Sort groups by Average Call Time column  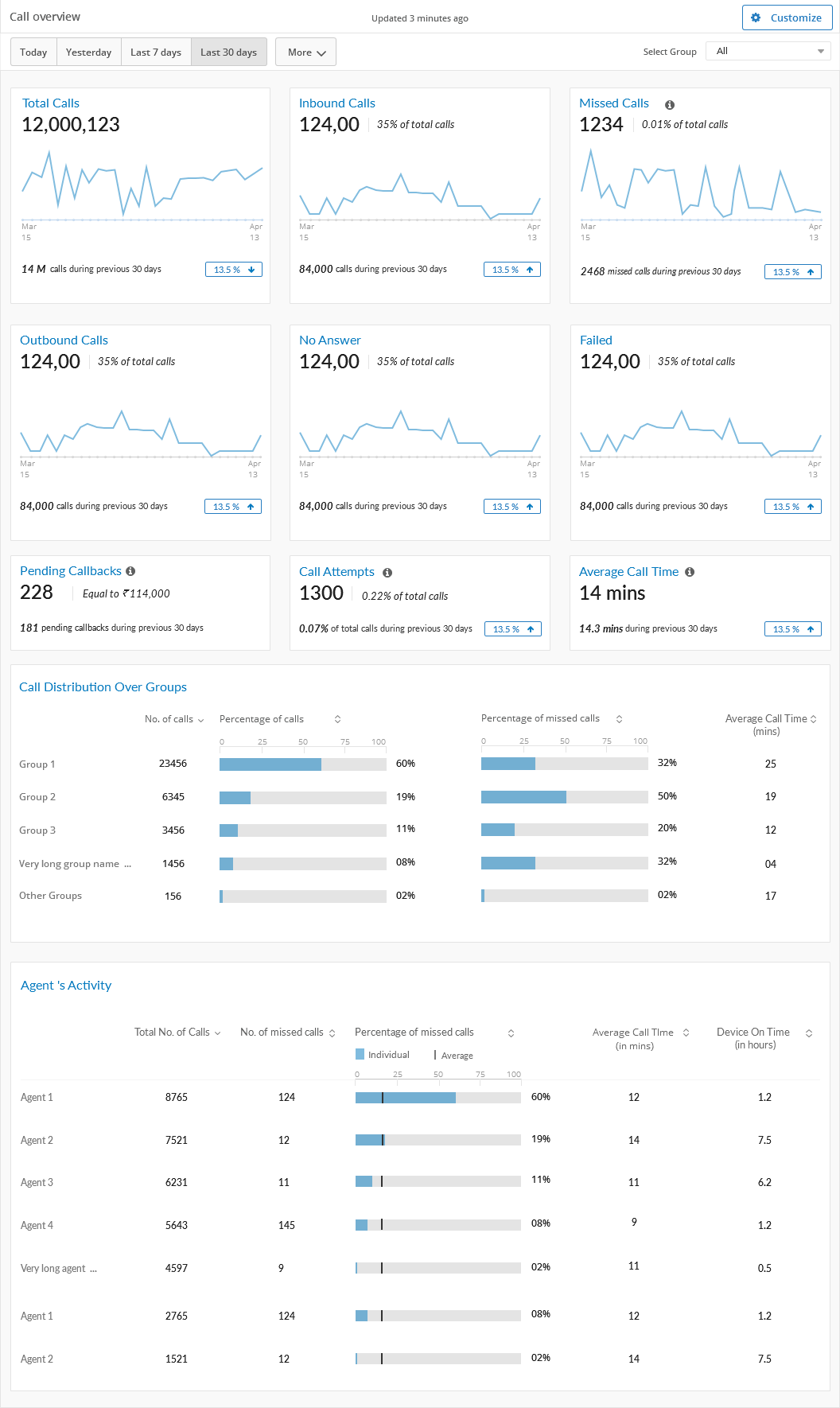[814, 719]
